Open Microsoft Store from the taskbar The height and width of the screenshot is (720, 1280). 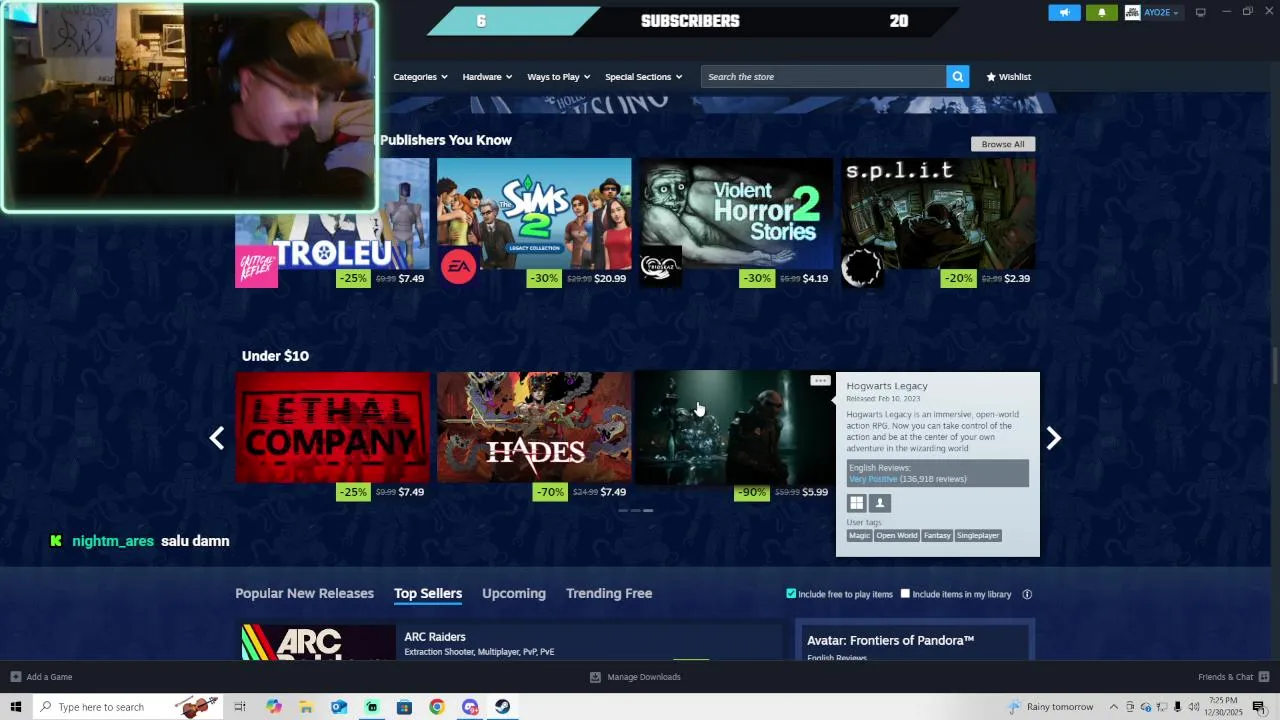pos(404,707)
